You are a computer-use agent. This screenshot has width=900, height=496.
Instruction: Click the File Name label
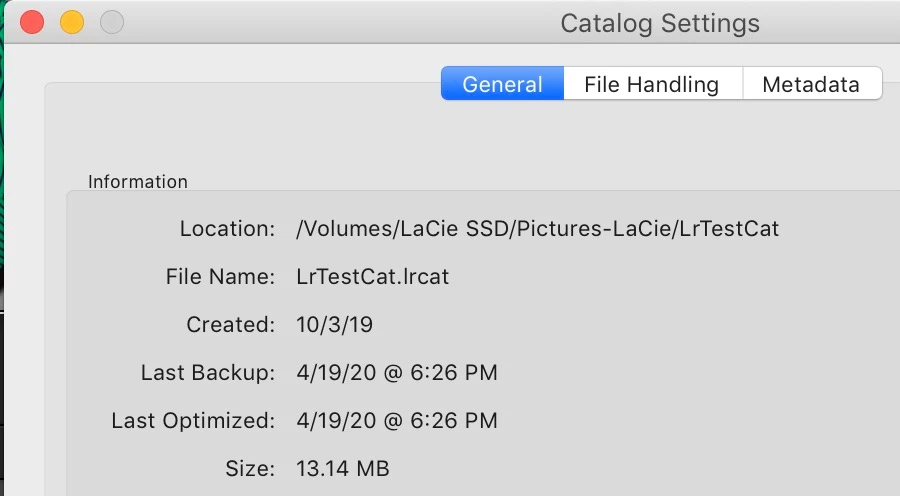220,277
